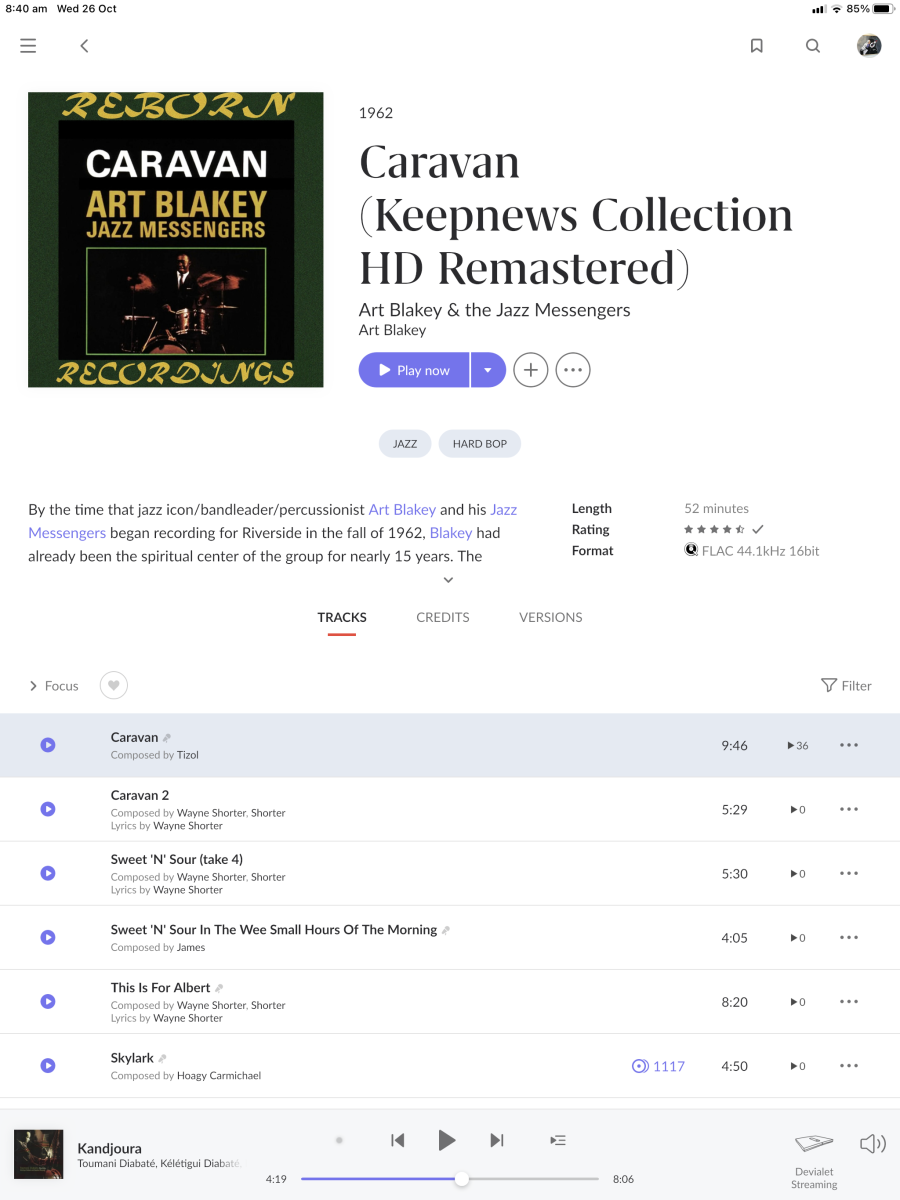Expand the Focus options
This screenshot has width=900, height=1200.
(x=54, y=686)
